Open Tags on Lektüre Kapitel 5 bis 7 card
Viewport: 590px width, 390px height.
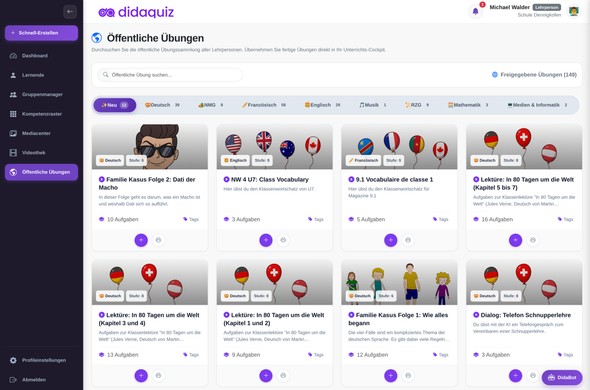(565, 219)
